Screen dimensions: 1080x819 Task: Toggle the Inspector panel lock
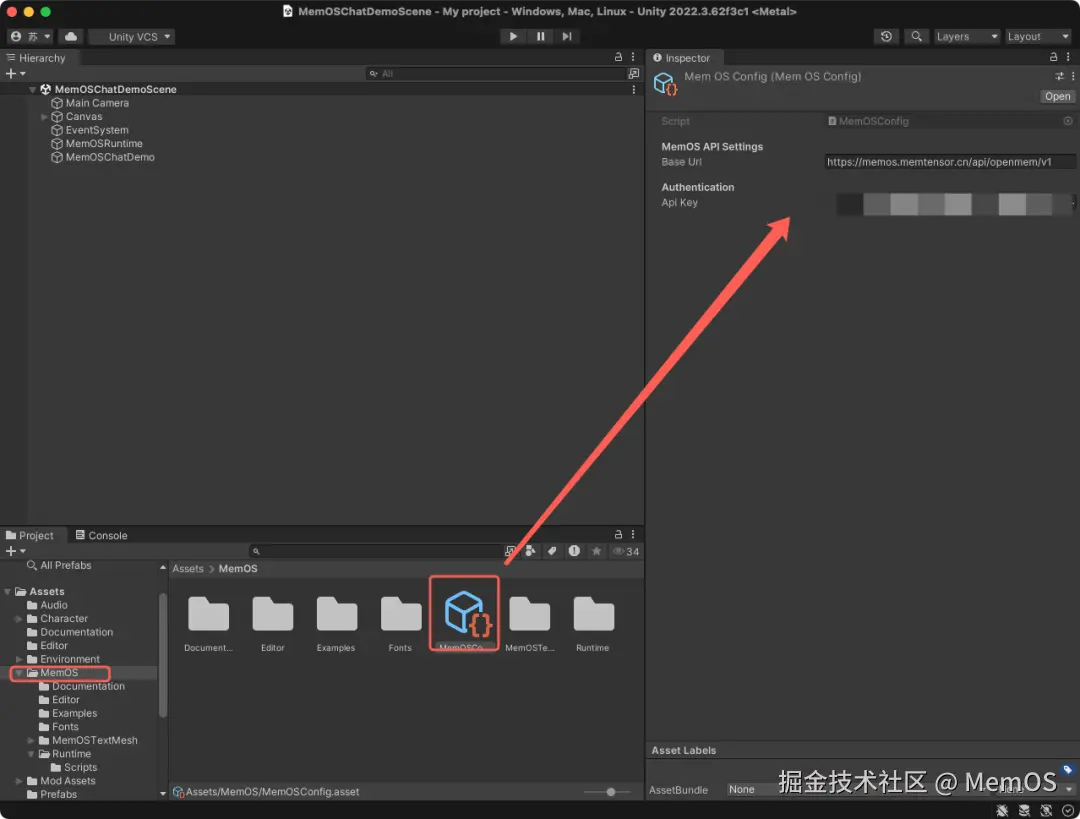pos(1053,57)
